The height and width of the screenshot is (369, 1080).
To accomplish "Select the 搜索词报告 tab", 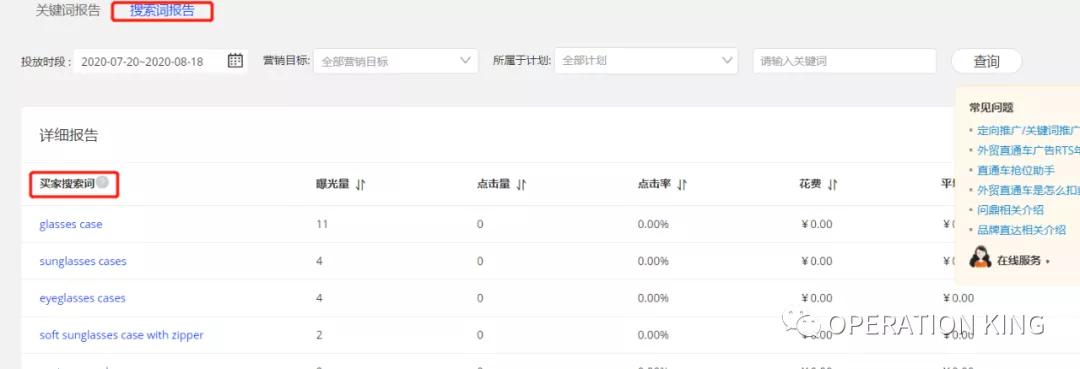I will (162, 11).
